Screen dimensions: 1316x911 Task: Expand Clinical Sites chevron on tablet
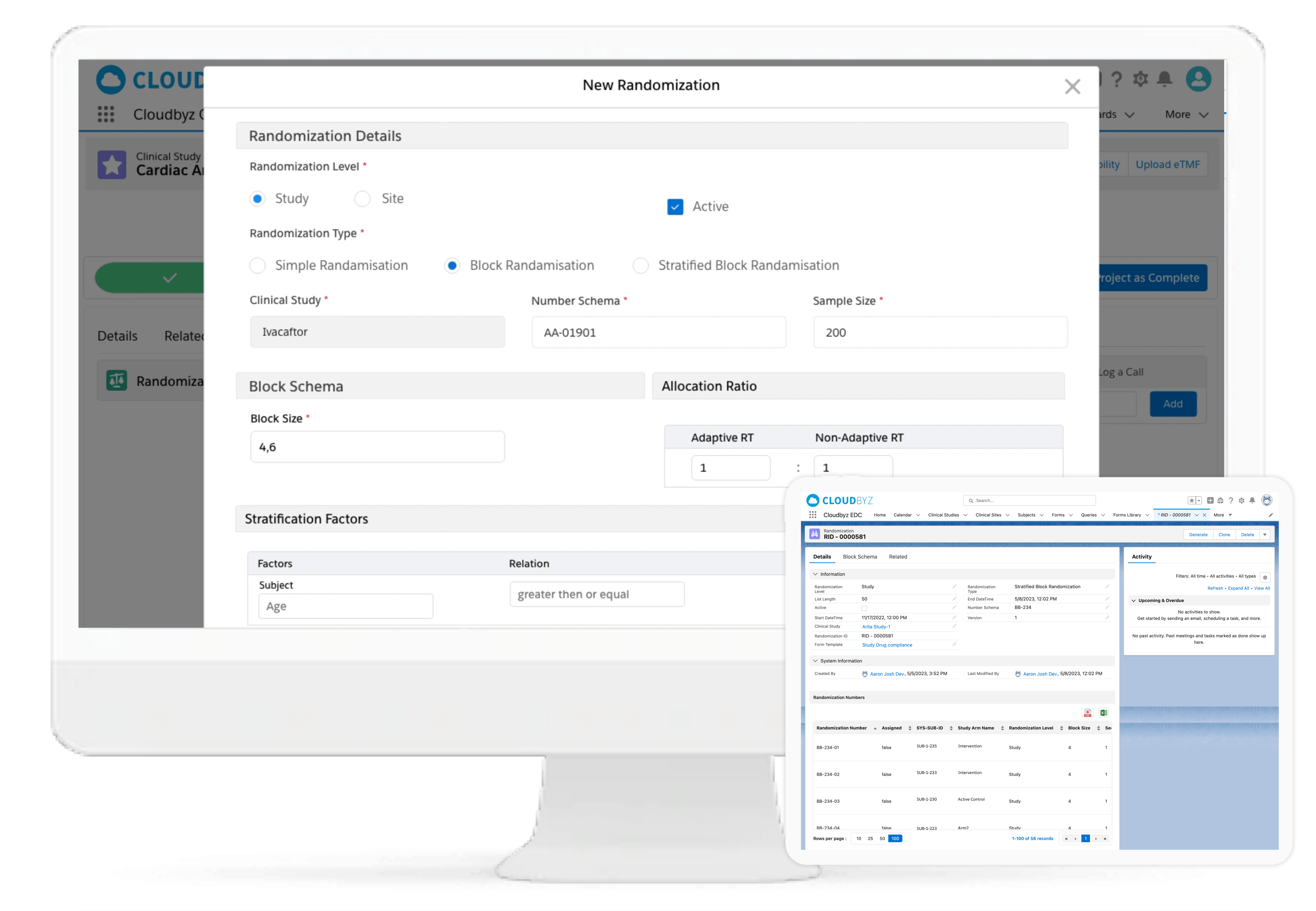(x=1008, y=515)
